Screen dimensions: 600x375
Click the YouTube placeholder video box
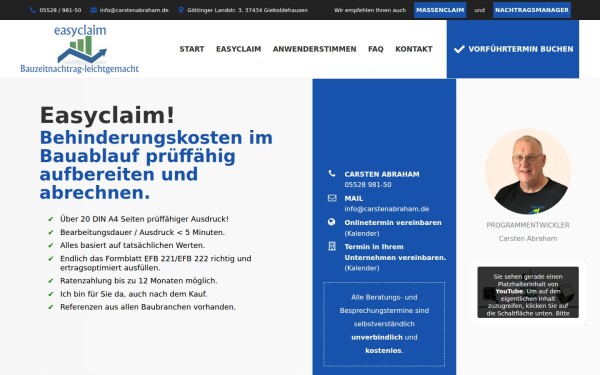tap(528, 292)
